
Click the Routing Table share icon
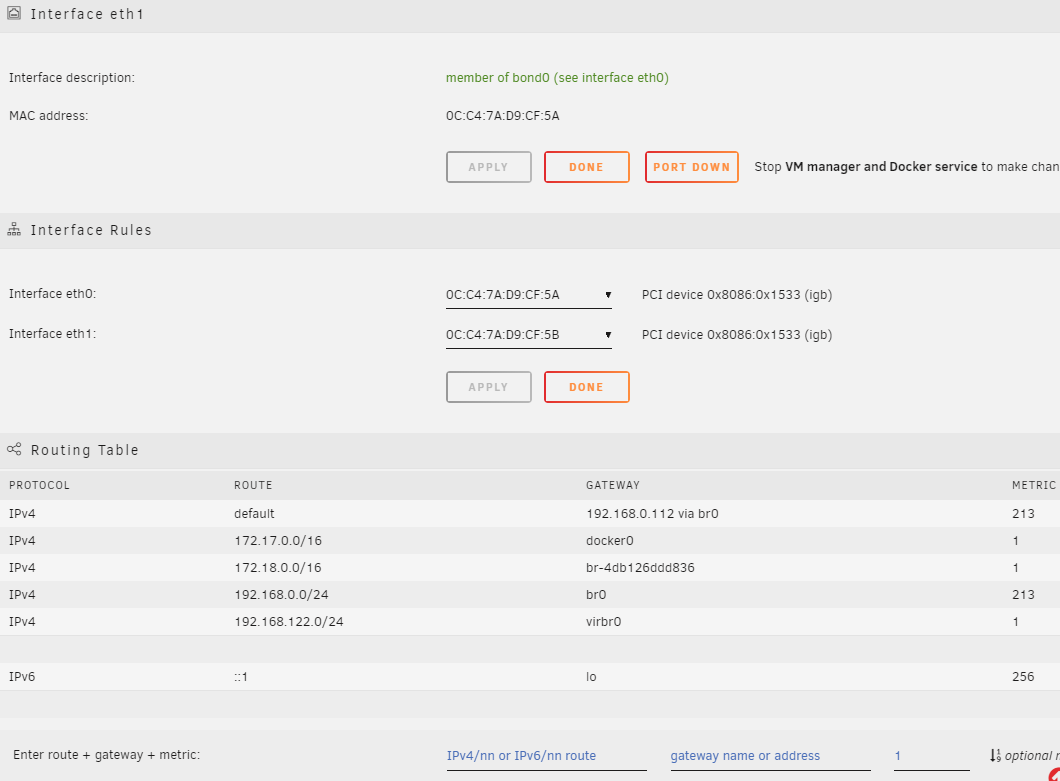[x=14, y=449]
